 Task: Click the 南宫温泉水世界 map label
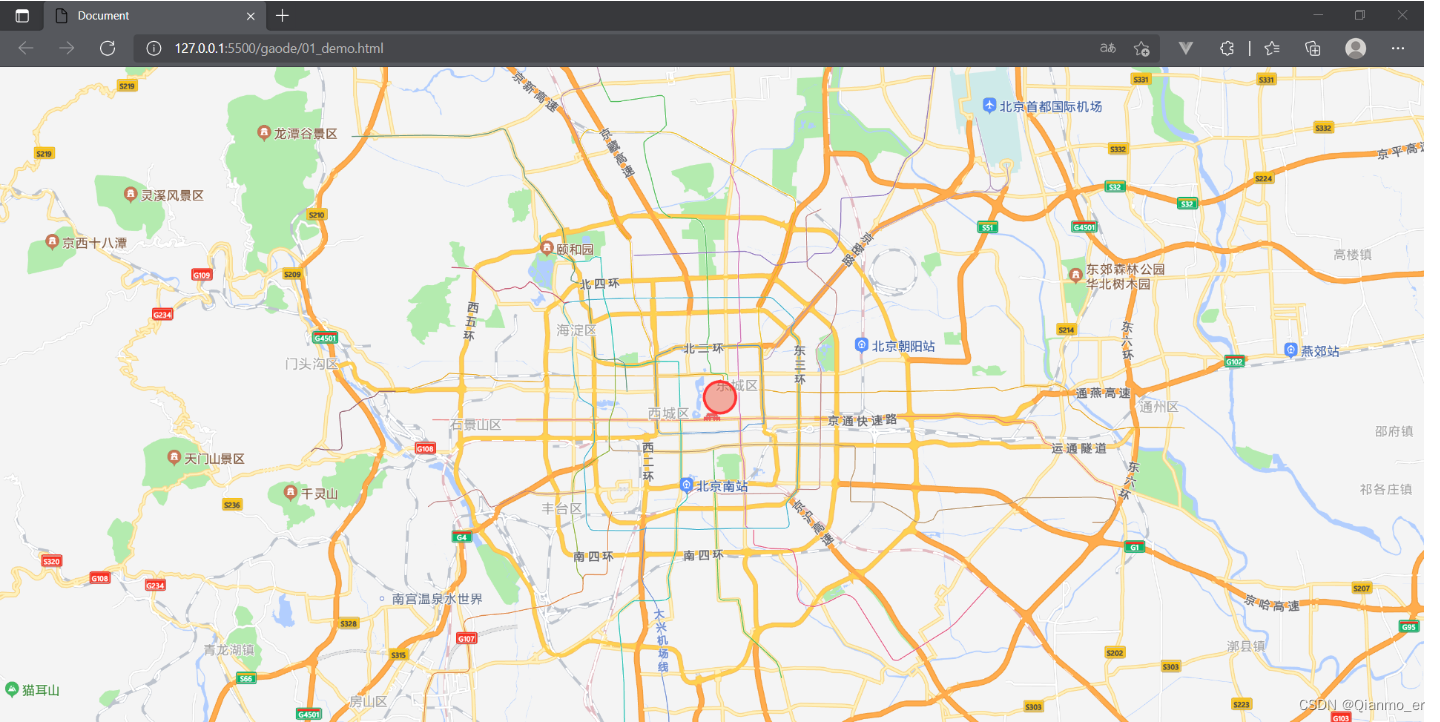click(x=437, y=599)
